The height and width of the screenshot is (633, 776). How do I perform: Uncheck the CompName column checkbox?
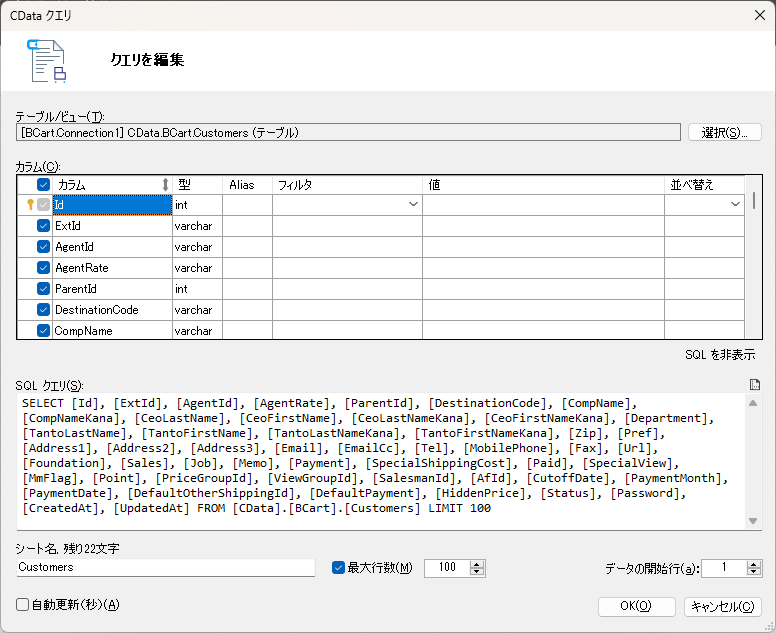point(44,331)
